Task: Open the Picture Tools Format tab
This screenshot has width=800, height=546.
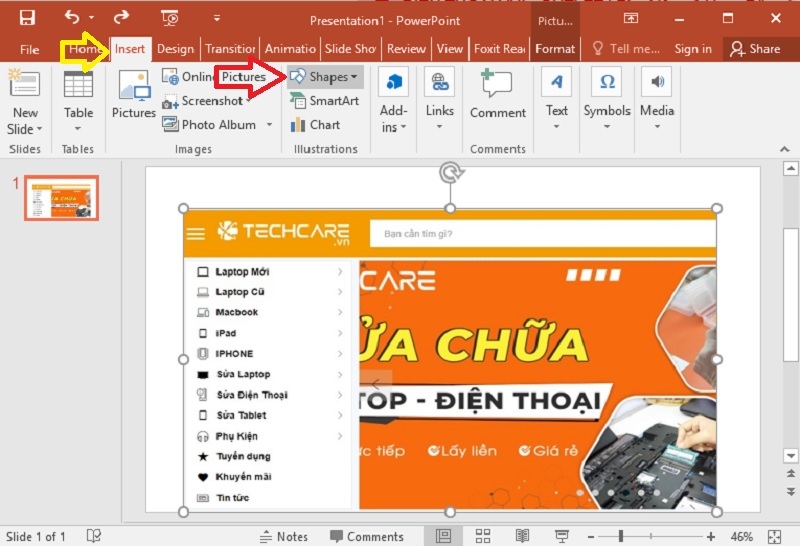Action: pyautogui.click(x=555, y=49)
